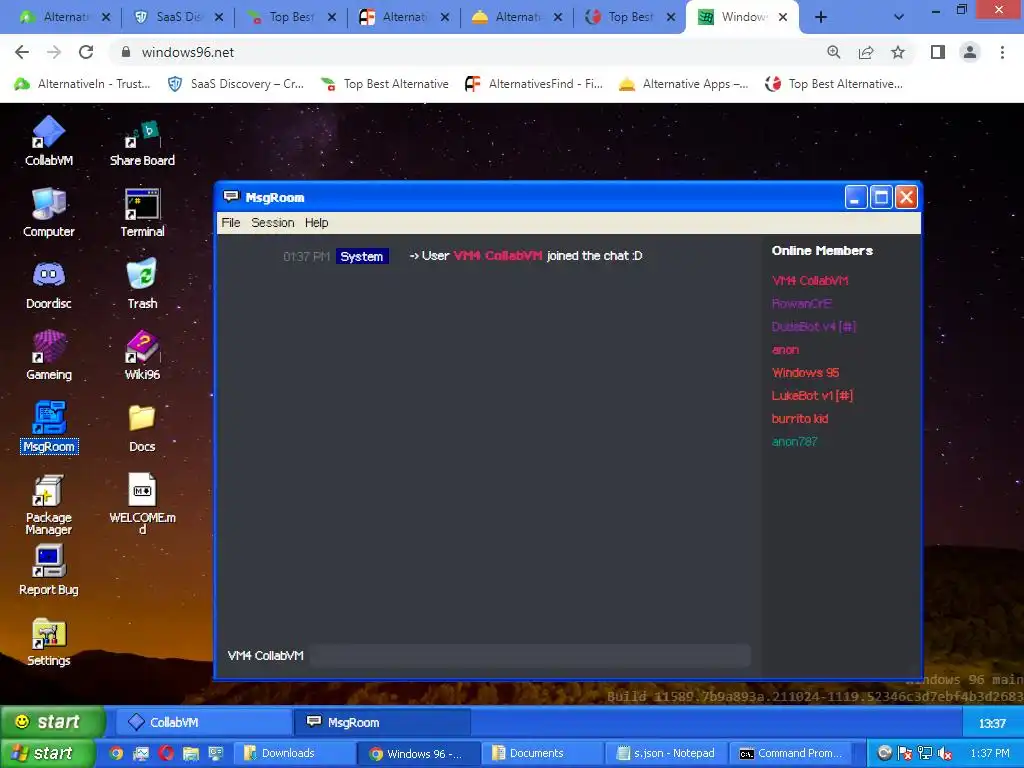Viewport: 1024px width, 768px height.
Task: Open SaaS Discovery bookmark in bookmarks bar
Action: pos(235,84)
